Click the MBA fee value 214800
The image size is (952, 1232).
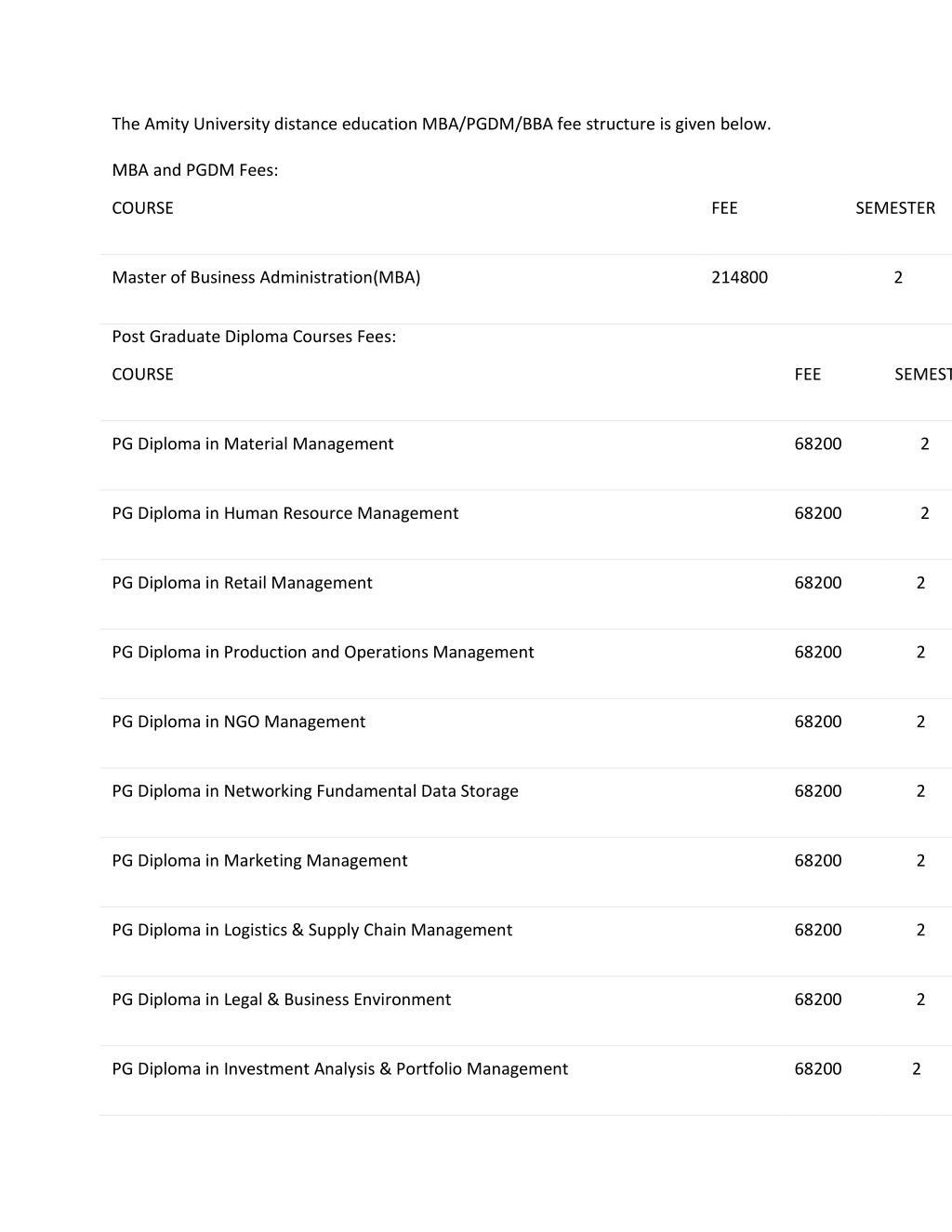tap(739, 277)
